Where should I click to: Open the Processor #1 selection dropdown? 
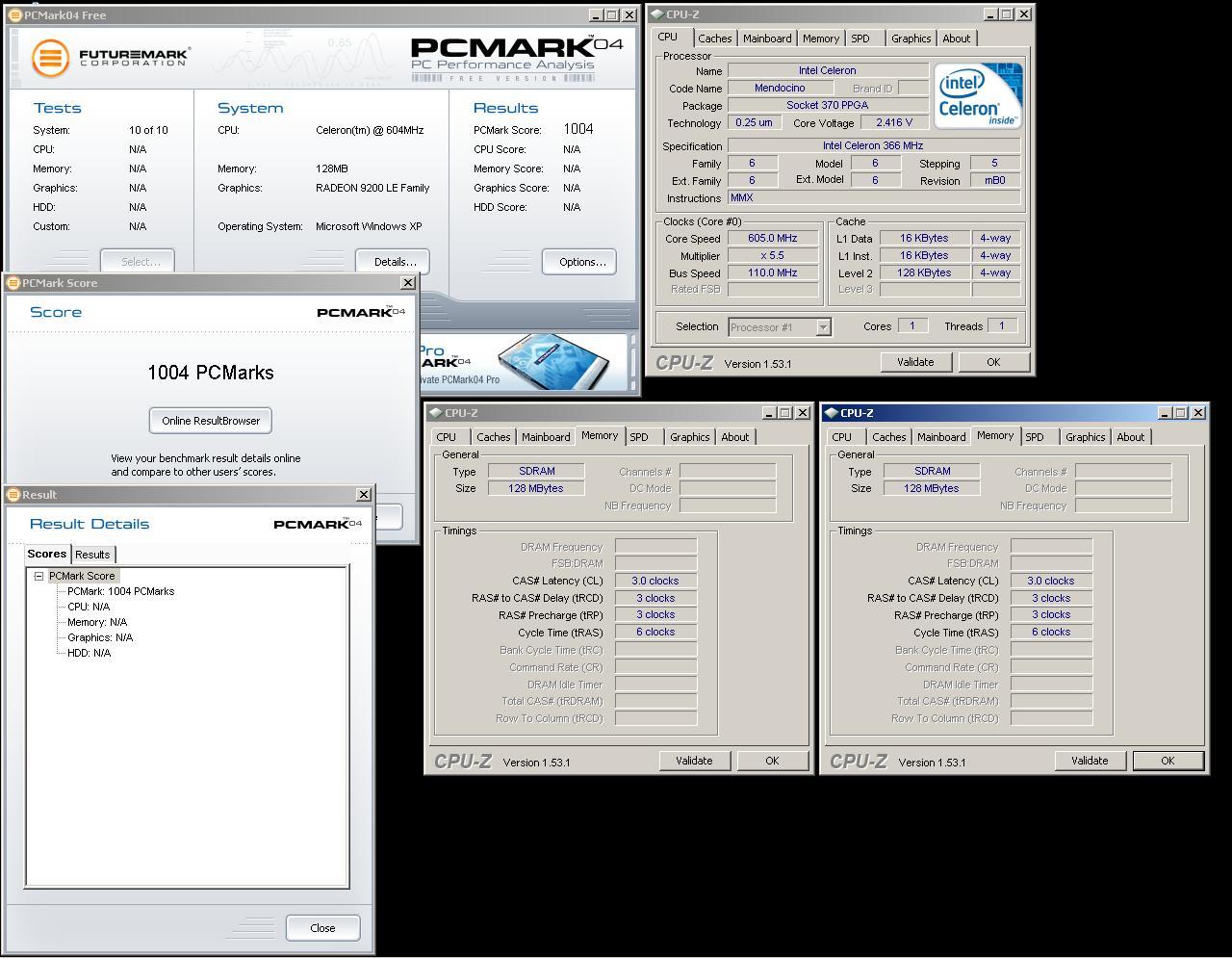tap(823, 326)
